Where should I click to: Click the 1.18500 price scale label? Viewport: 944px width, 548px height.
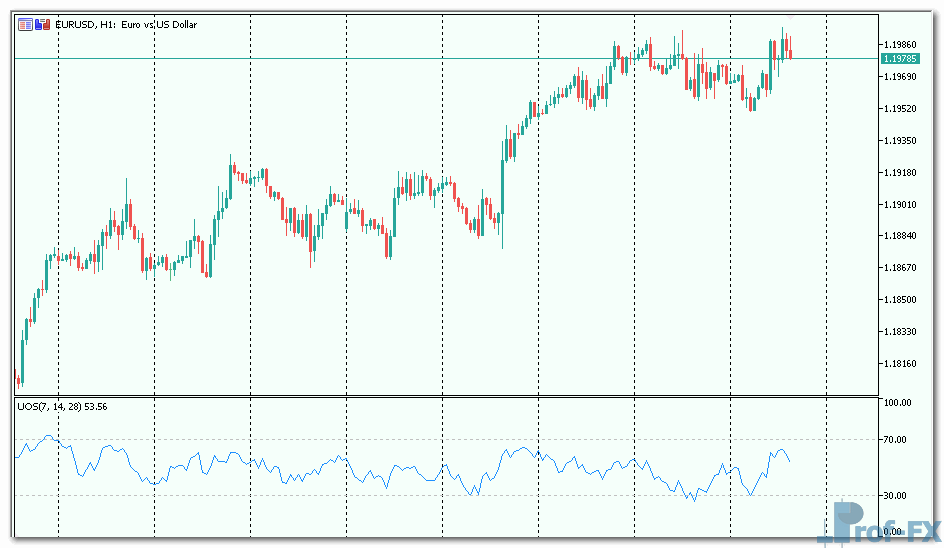901,300
